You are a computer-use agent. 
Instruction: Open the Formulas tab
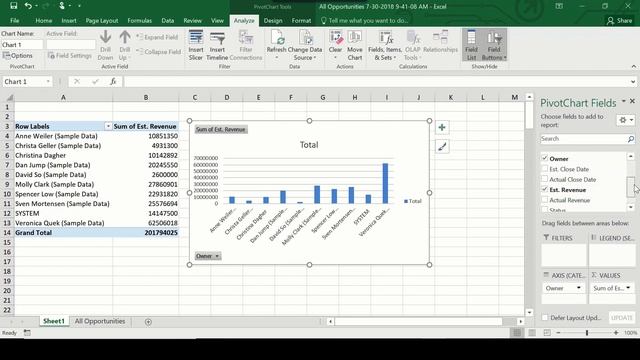[140, 20]
